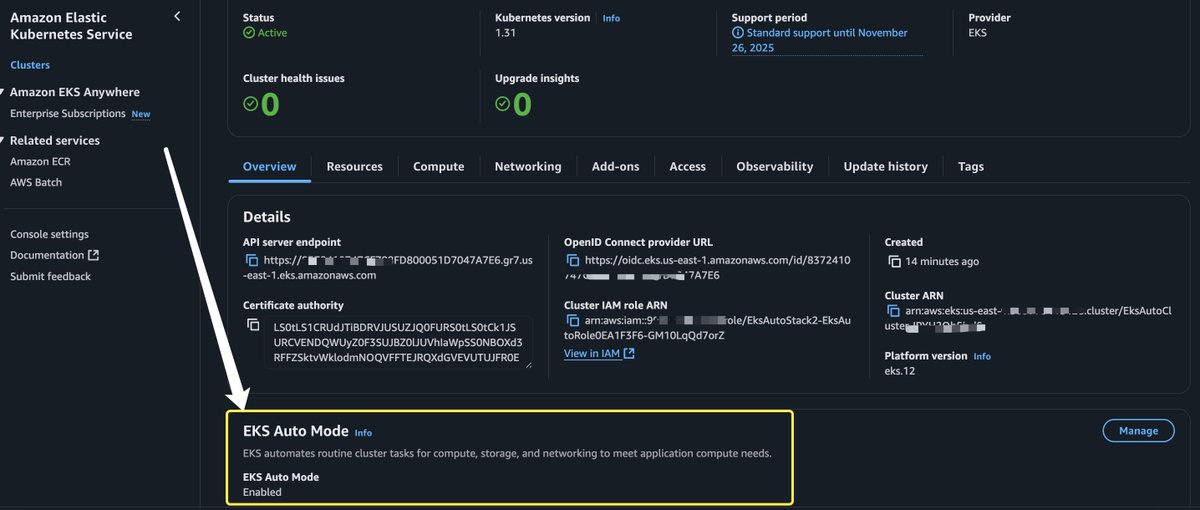1200x510 pixels.
Task: Click the info circle icon in Support period
Action: tap(738, 33)
